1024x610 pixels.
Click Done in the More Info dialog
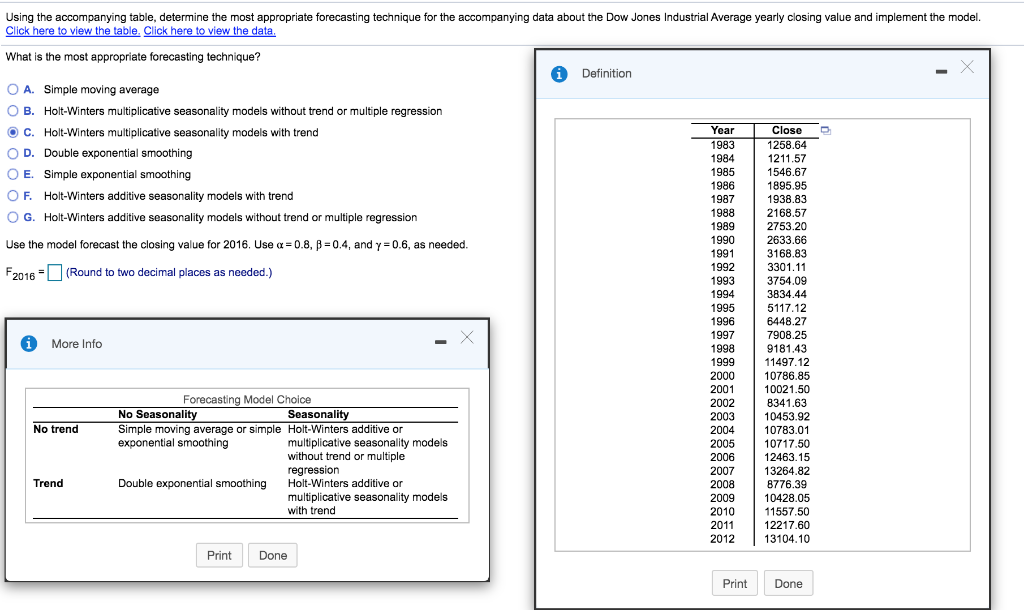pyautogui.click(x=273, y=555)
